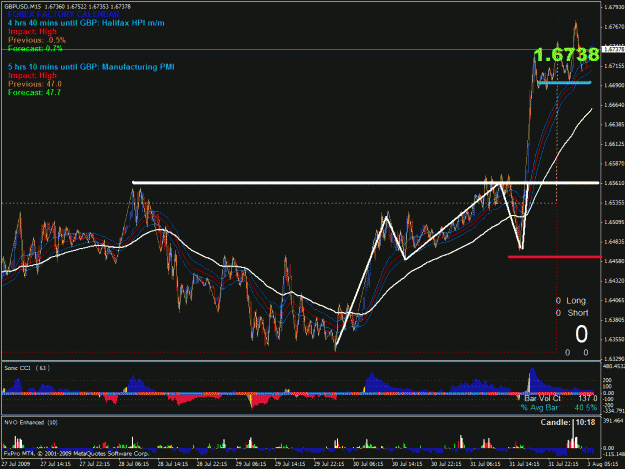Click the 31 Jul 22:15 time label
Viewport: 625px width, 469px height.
coord(563,464)
